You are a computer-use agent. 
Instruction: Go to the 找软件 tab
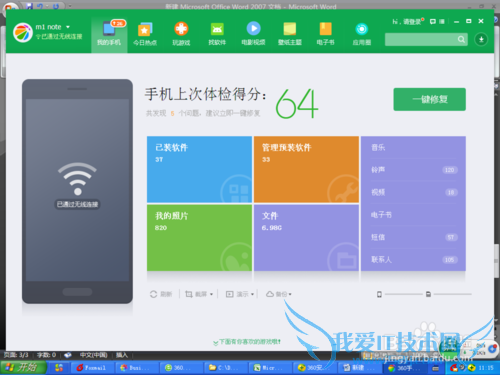[x=217, y=34]
